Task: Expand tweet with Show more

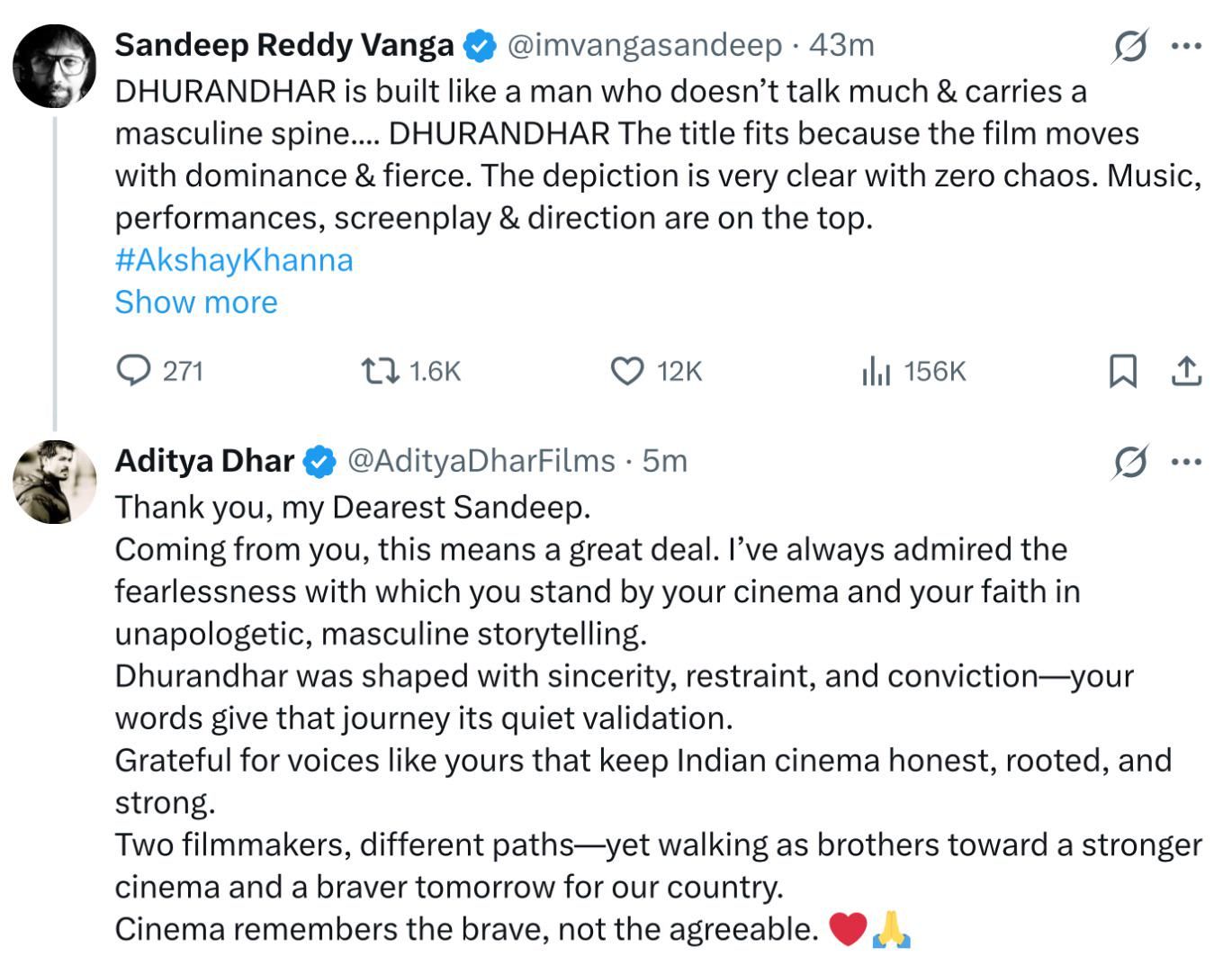Action: pyautogui.click(x=196, y=302)
